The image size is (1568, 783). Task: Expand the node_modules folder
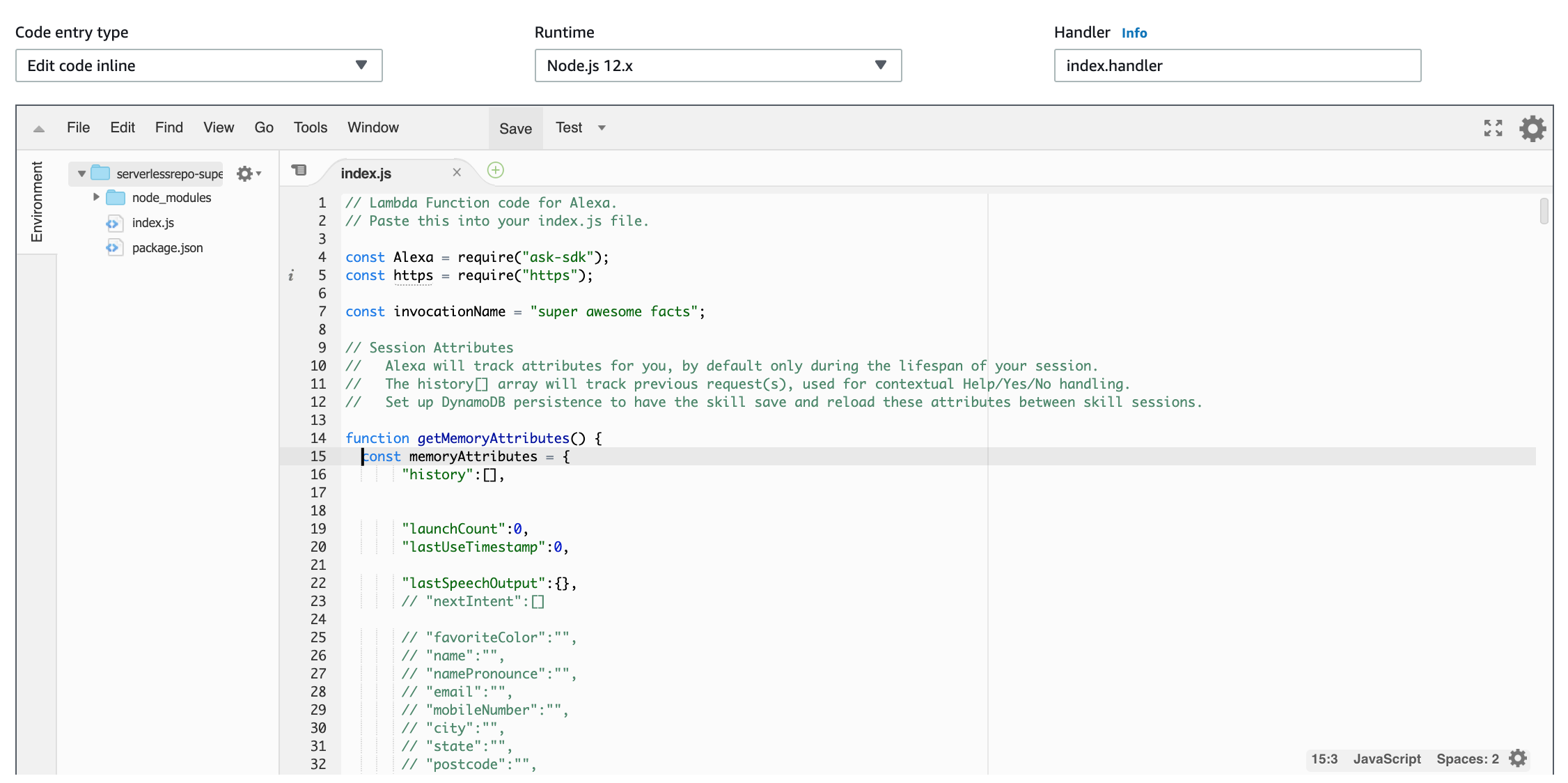pos(96,197)
